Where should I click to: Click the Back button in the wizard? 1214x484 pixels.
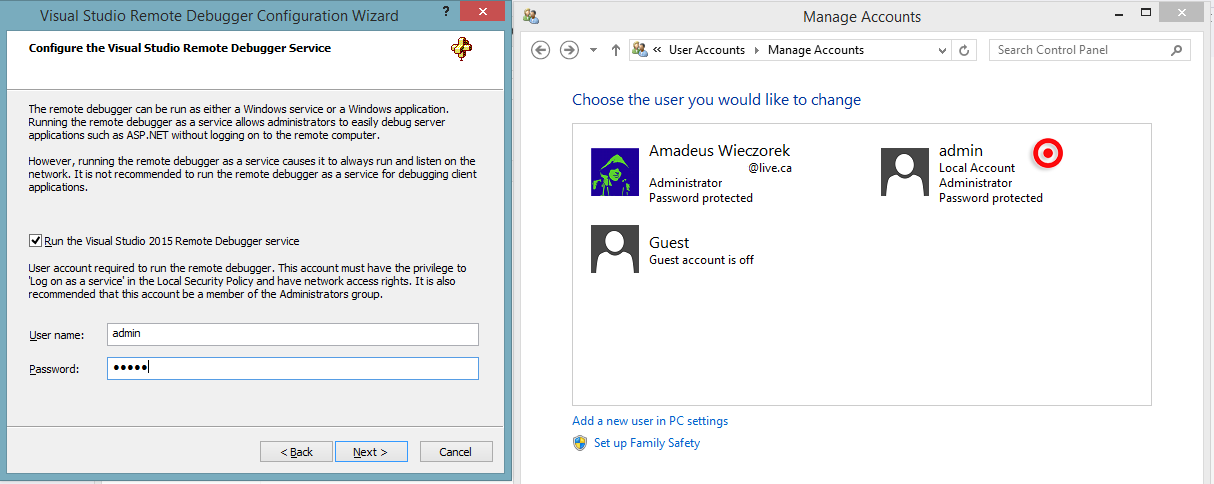pos(296,452)
